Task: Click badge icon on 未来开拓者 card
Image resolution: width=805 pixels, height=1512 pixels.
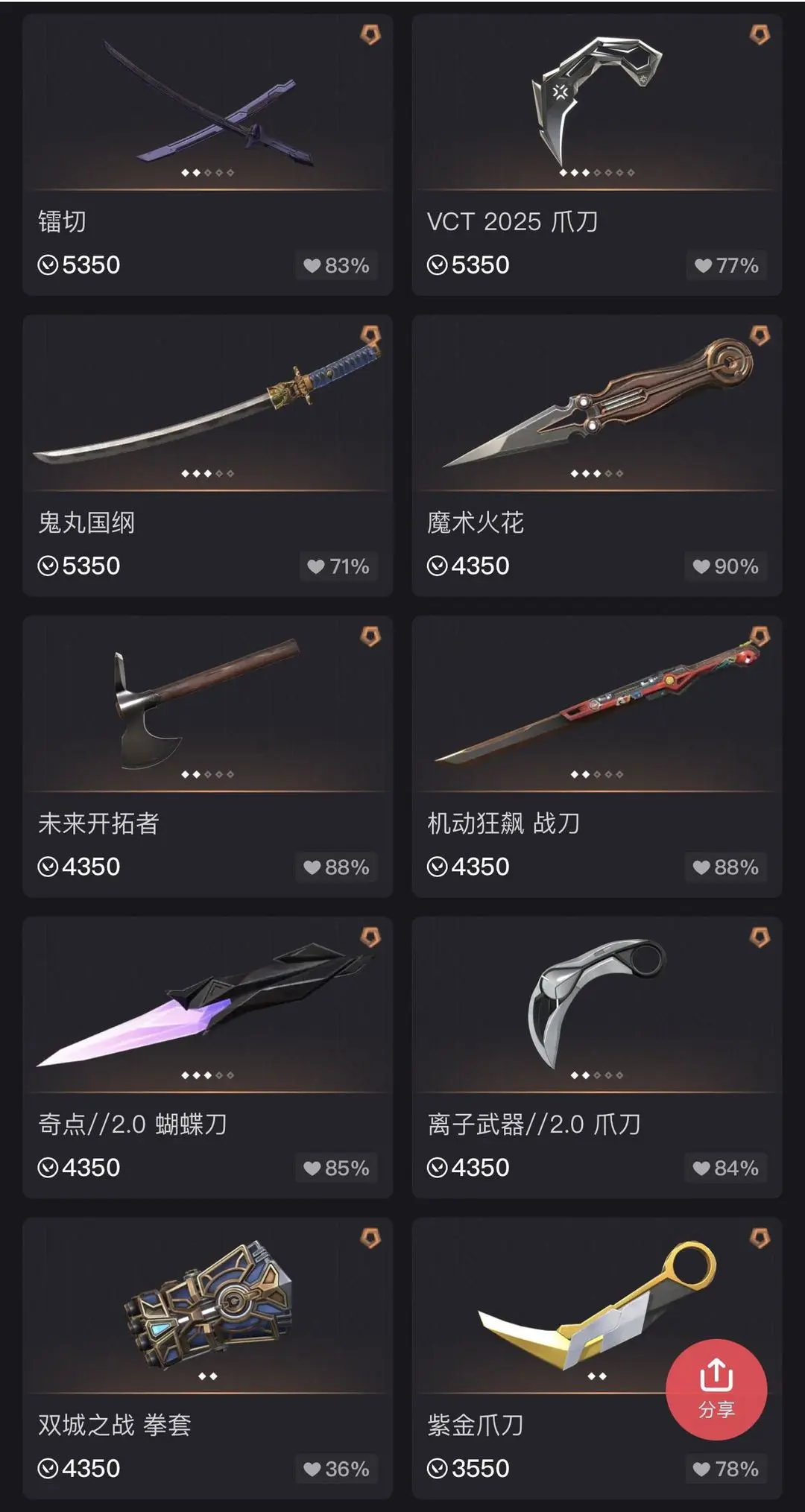Action: pyautogui.click(x=370, y=636)
